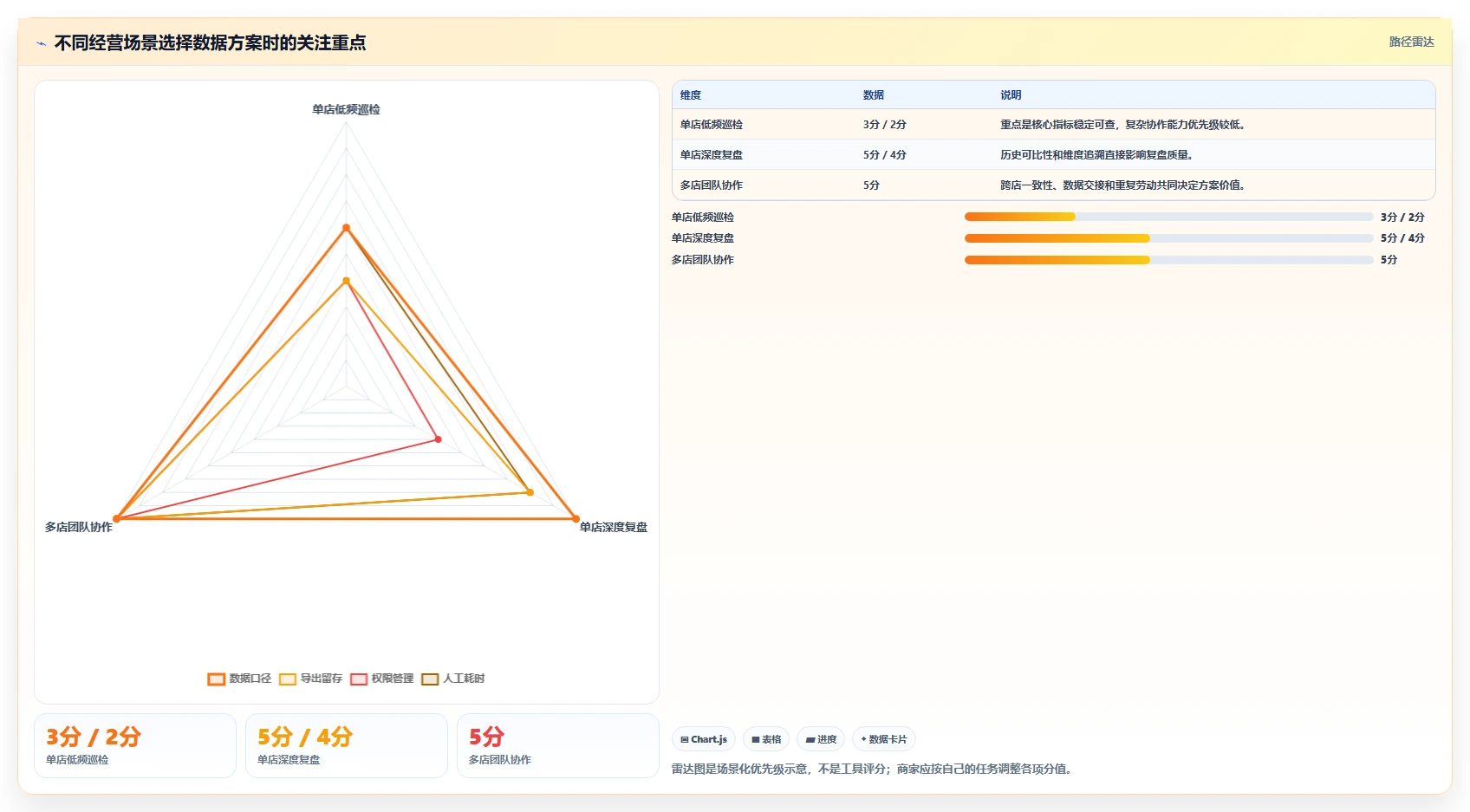Click the icon left of the page title

(x=41, y=43)
